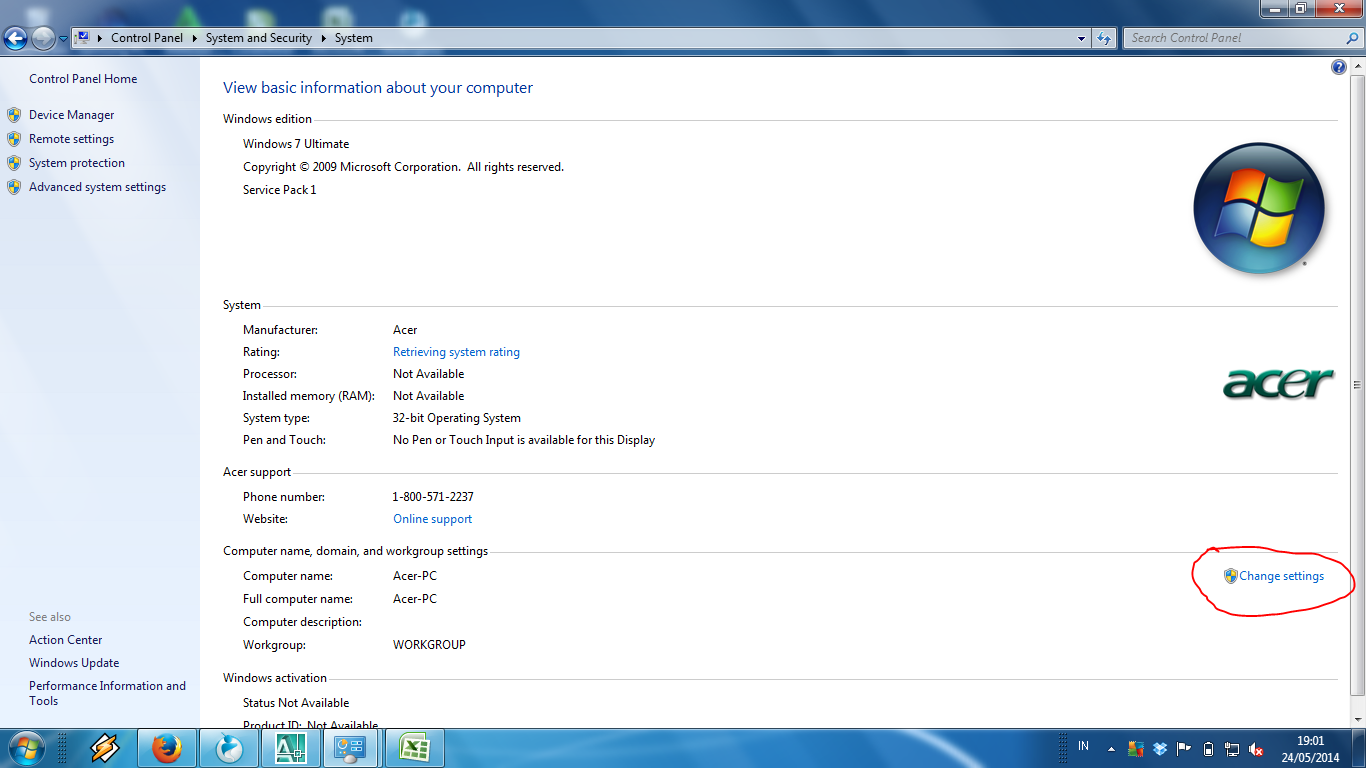
Task: Click the shield icon beside System protection
Action: [14, 163]
